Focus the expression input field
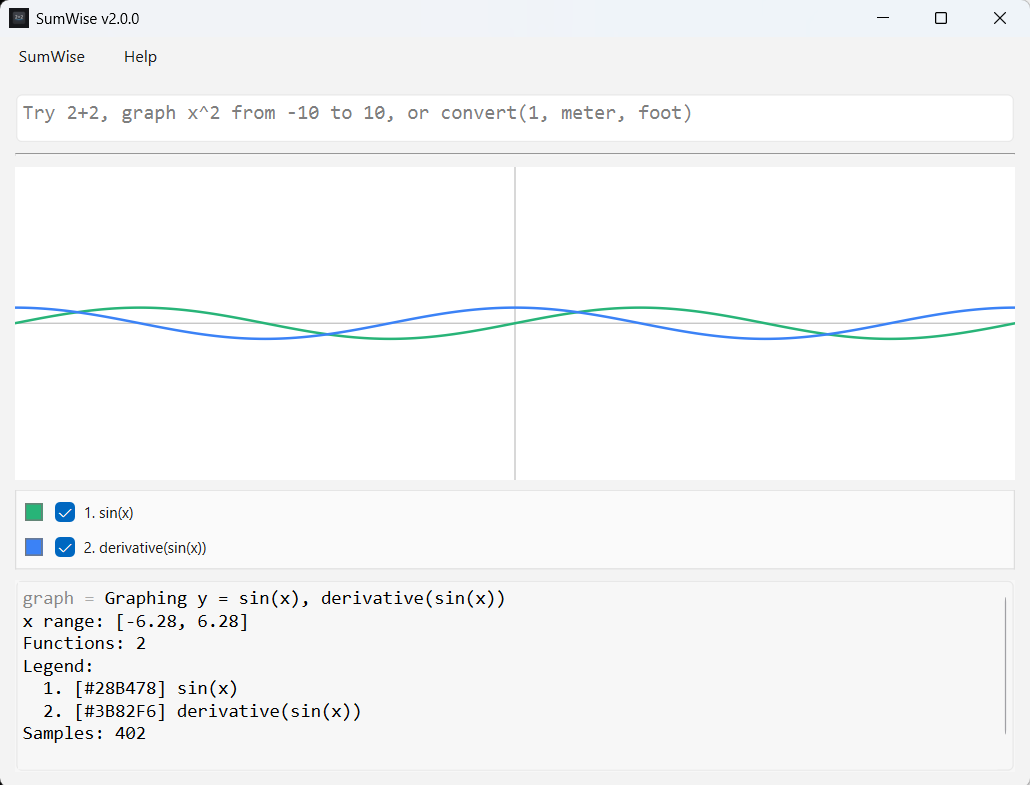Image resolution: width=1030 pixels, height=785 pixels. point(514,118)
